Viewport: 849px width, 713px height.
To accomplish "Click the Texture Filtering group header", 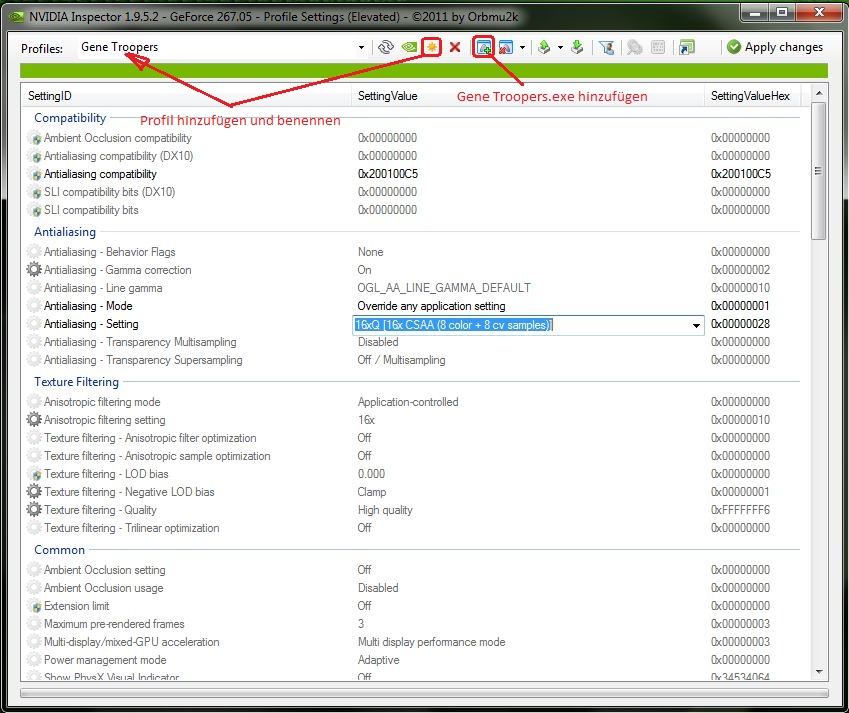I will tap(76, 382).
